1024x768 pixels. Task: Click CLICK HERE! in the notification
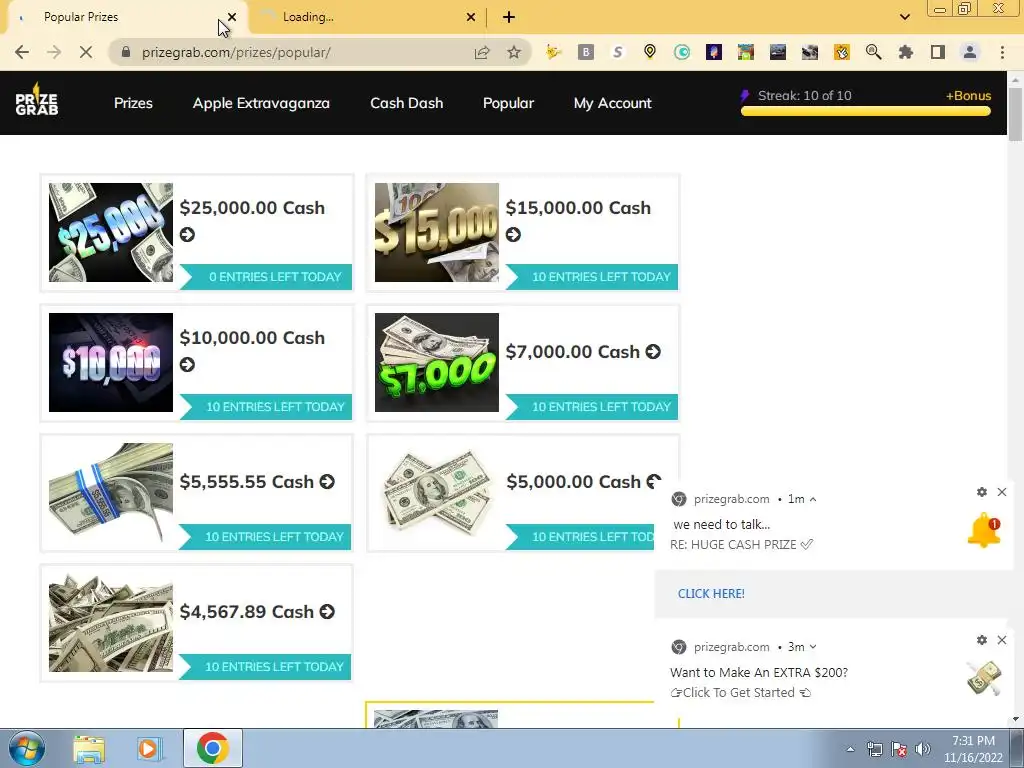pyautogui.click(x=711, y=594)
